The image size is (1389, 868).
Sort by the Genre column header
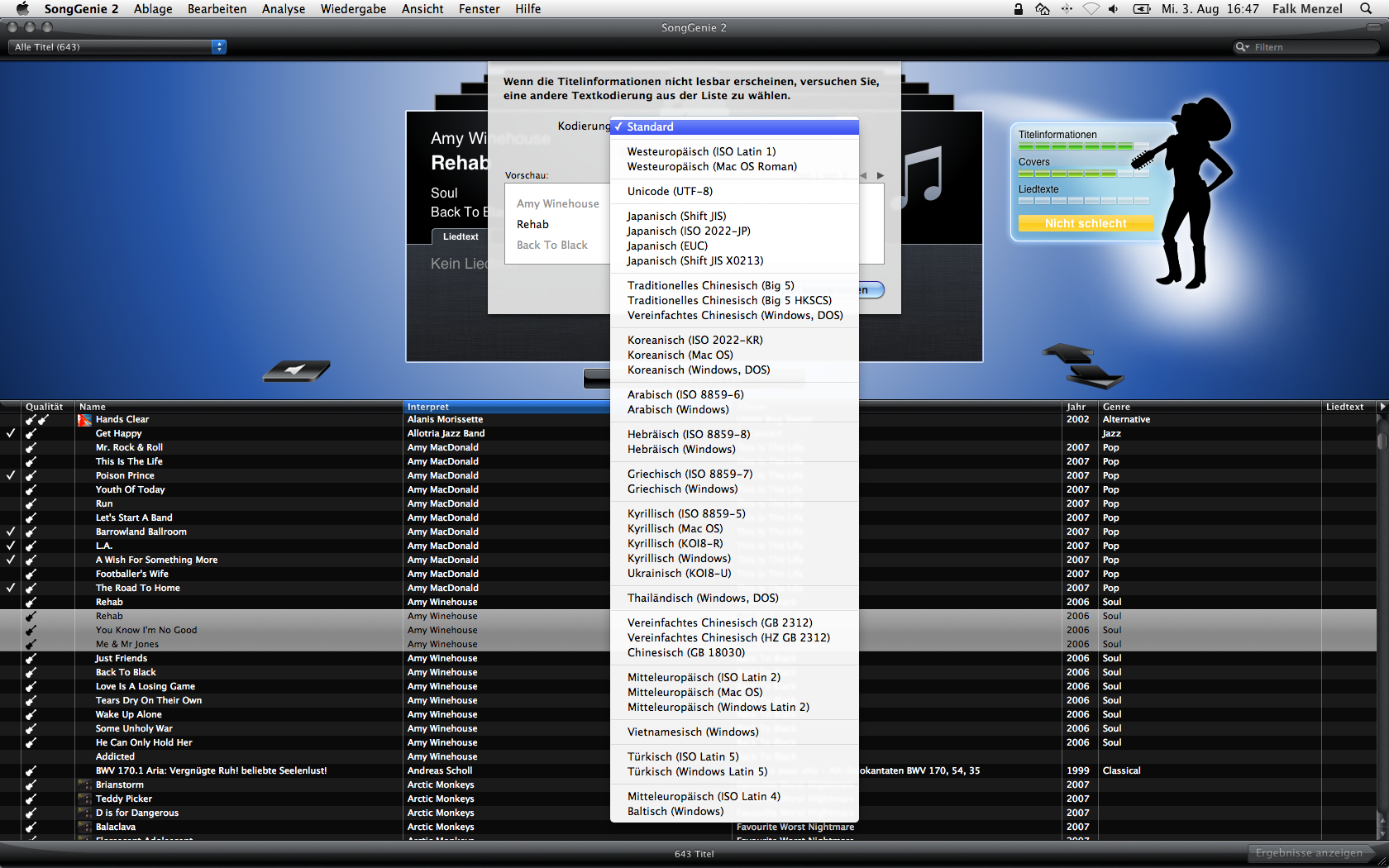coord(1210,407)
